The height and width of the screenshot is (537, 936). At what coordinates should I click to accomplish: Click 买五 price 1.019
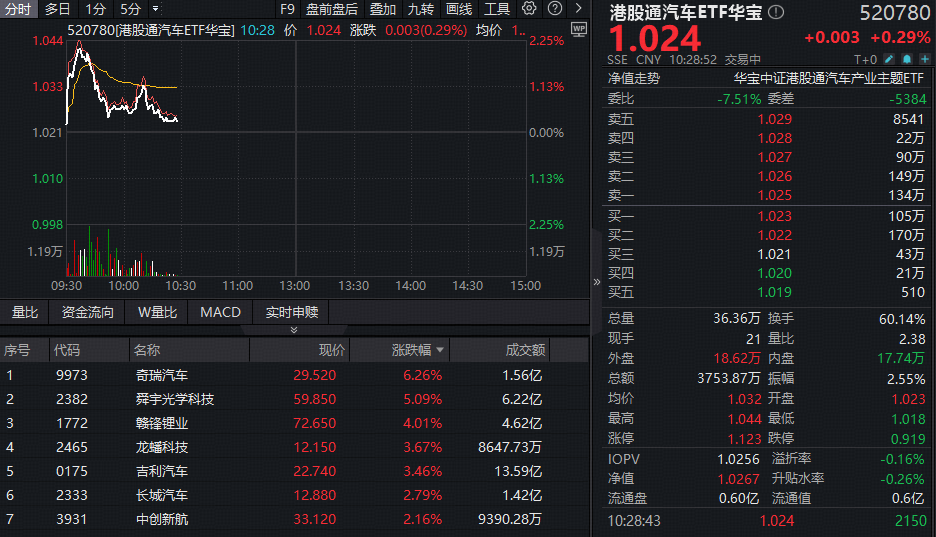[x=775, y=292]
